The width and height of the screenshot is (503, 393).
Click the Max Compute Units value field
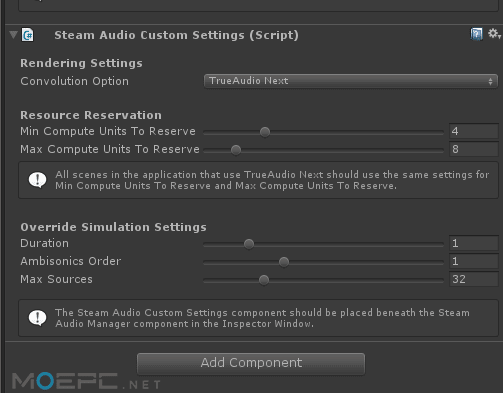(474, 149)
